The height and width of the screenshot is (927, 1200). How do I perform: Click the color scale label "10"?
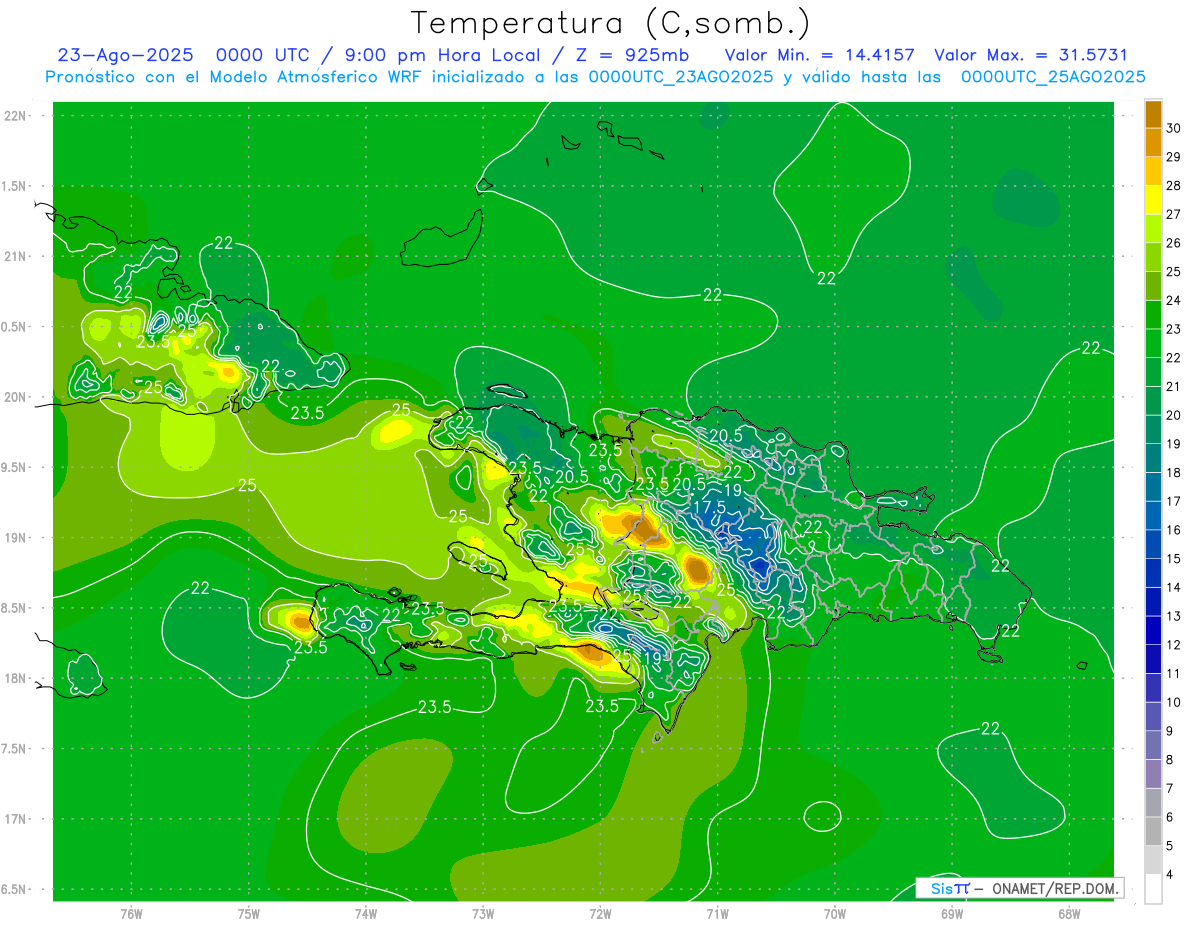1174,703
